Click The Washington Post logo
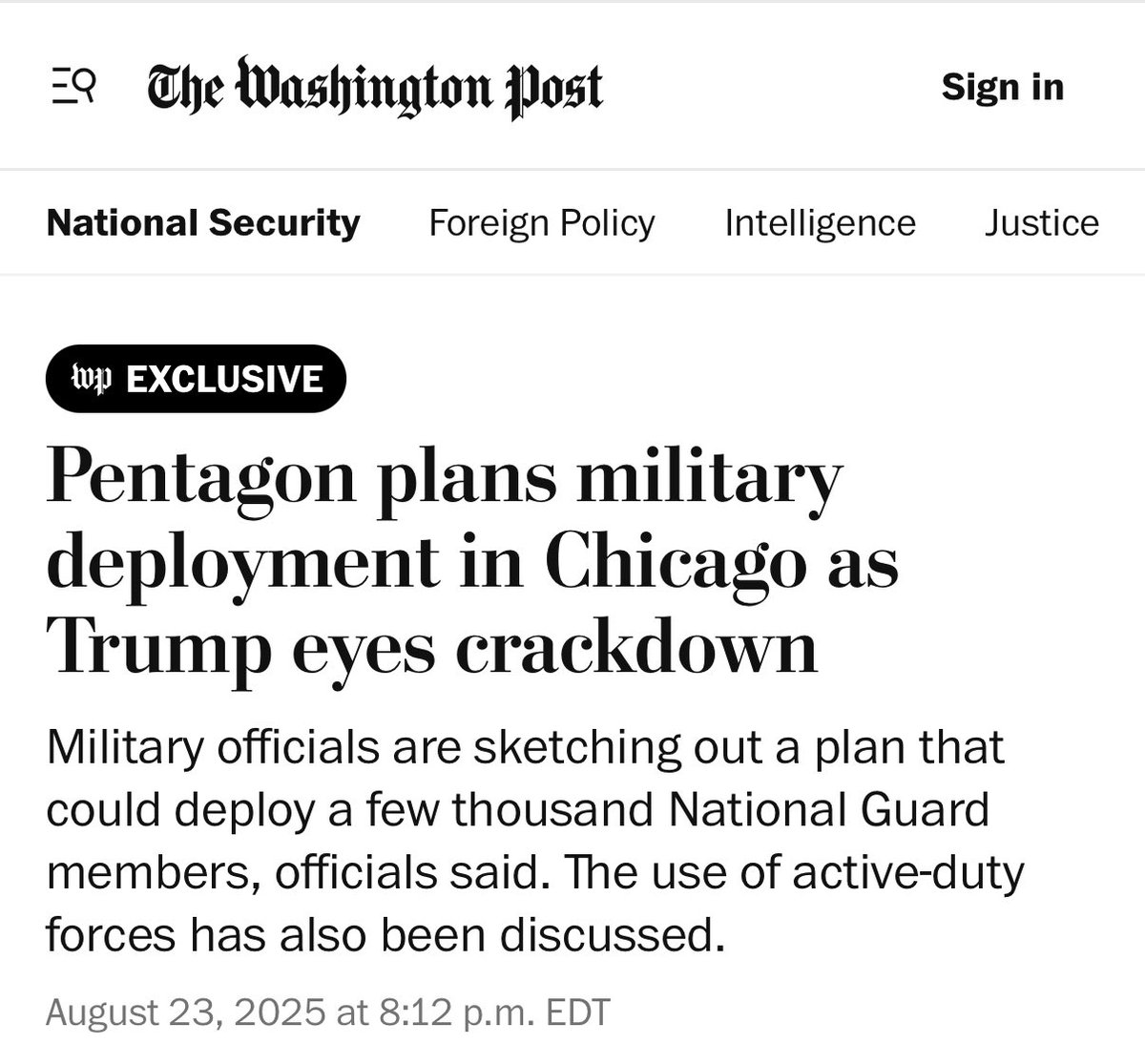The image size is (1145, 1064). tap(375, 89)
